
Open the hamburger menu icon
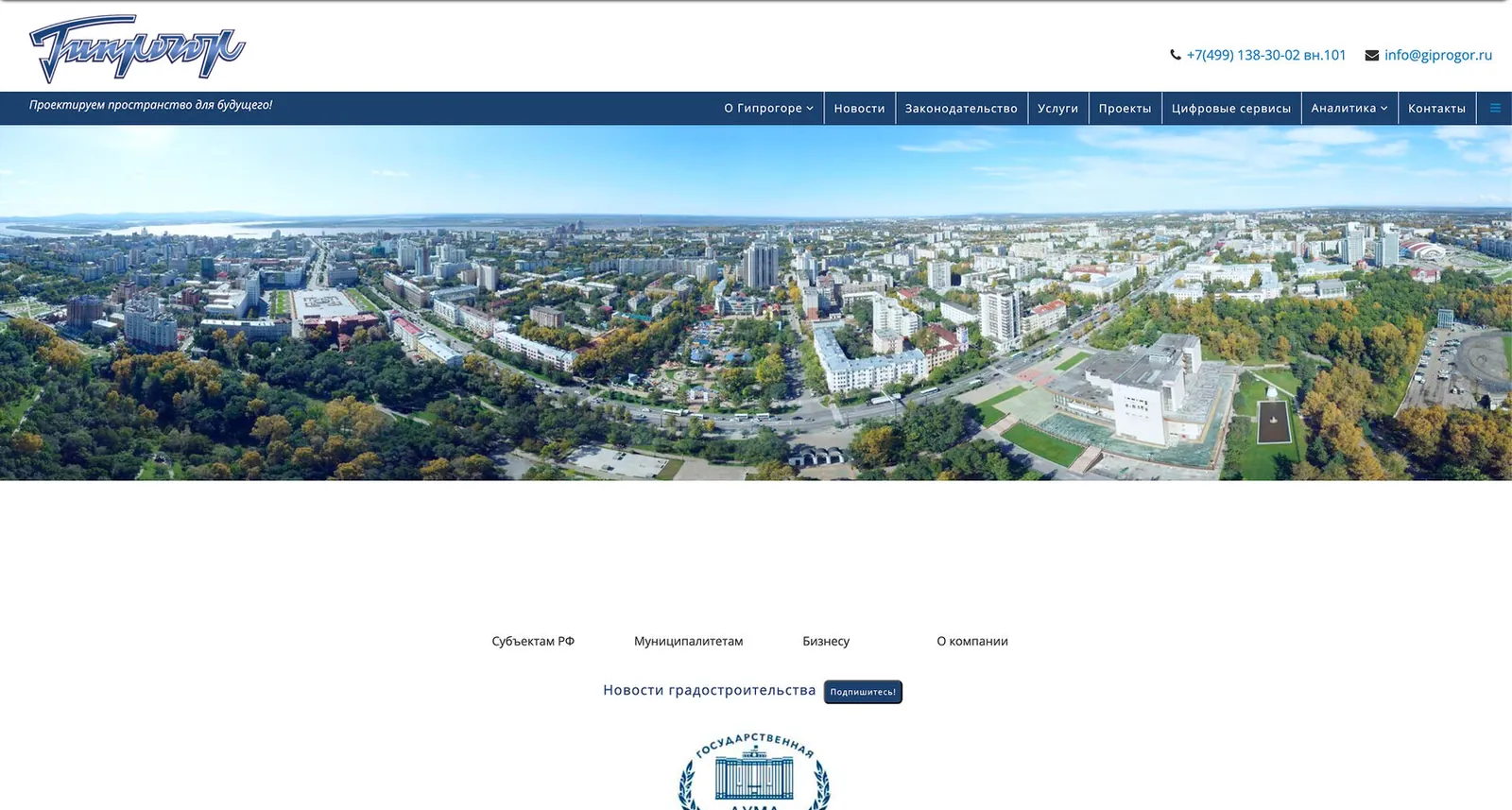[x=1495, y=109]
